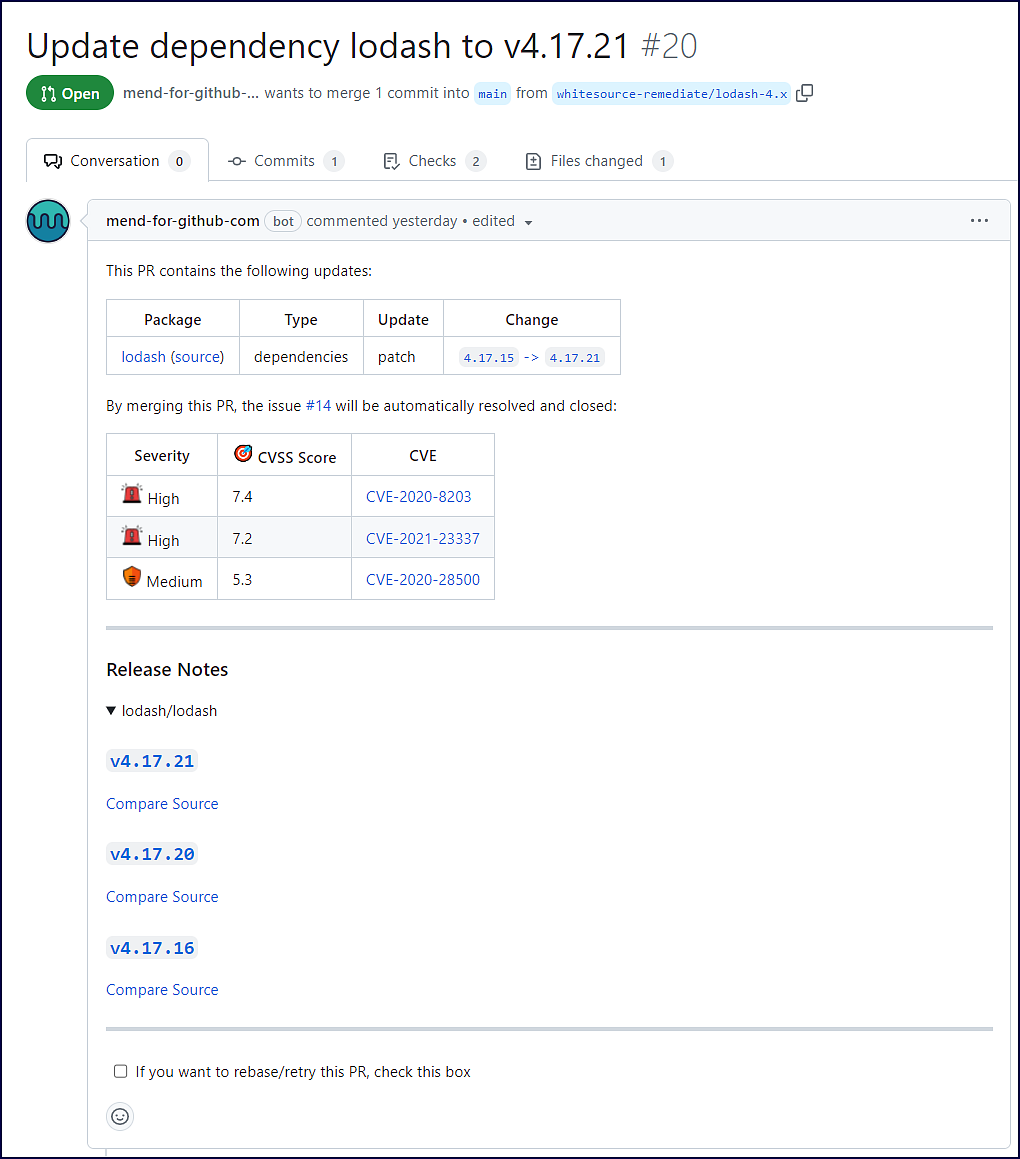
Task: Check the rebase/retry this PR checkbox
Action: [121, 1071]
